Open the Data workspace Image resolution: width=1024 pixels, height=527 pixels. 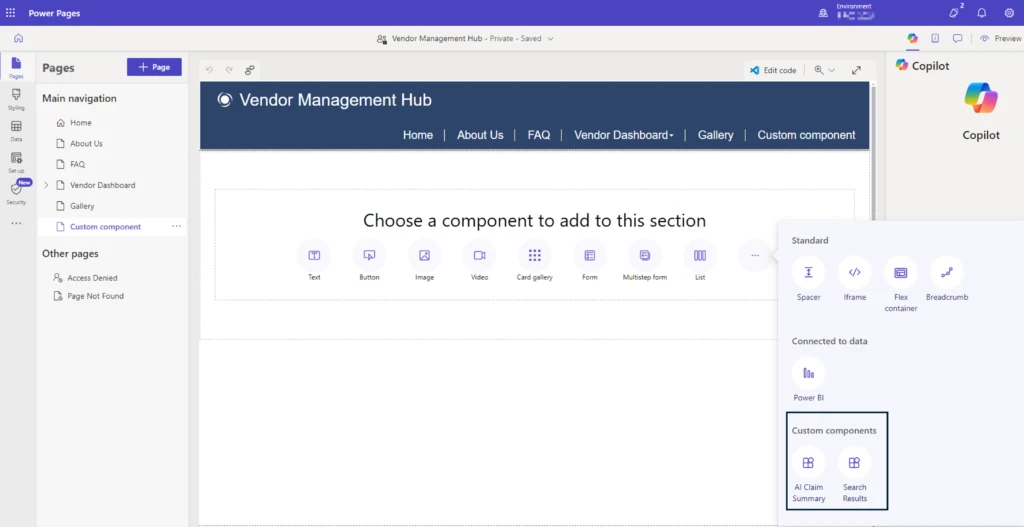pyautogui.click(x=16, y=130)
